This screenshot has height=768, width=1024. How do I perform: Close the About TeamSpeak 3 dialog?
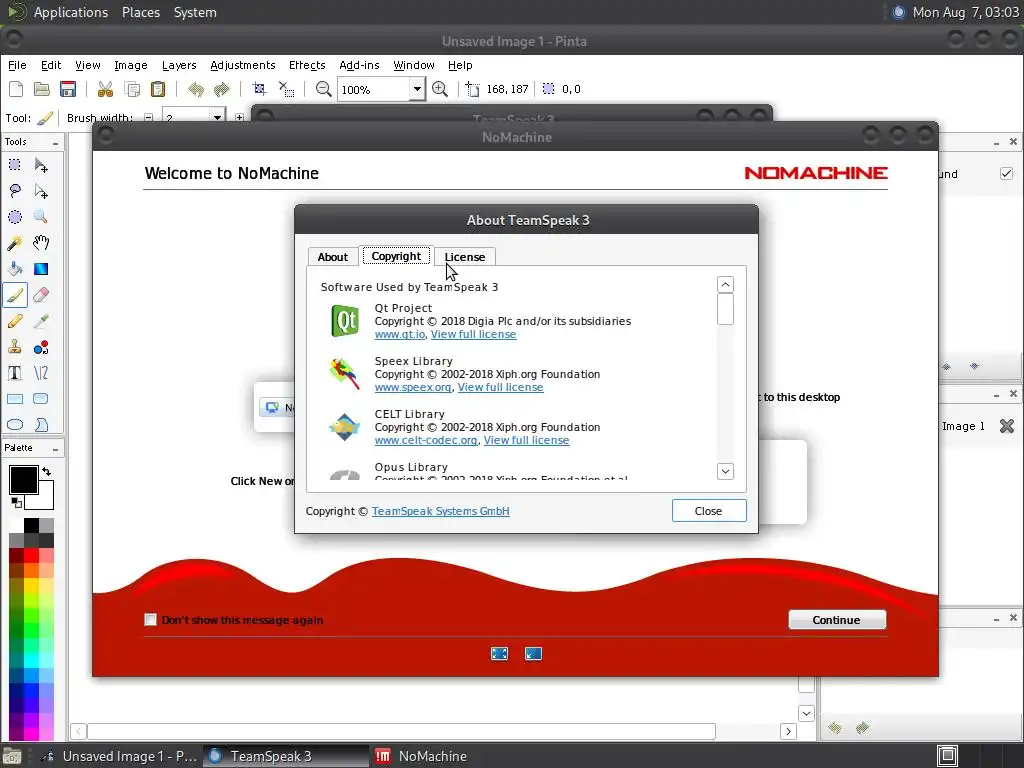point(709,511)
